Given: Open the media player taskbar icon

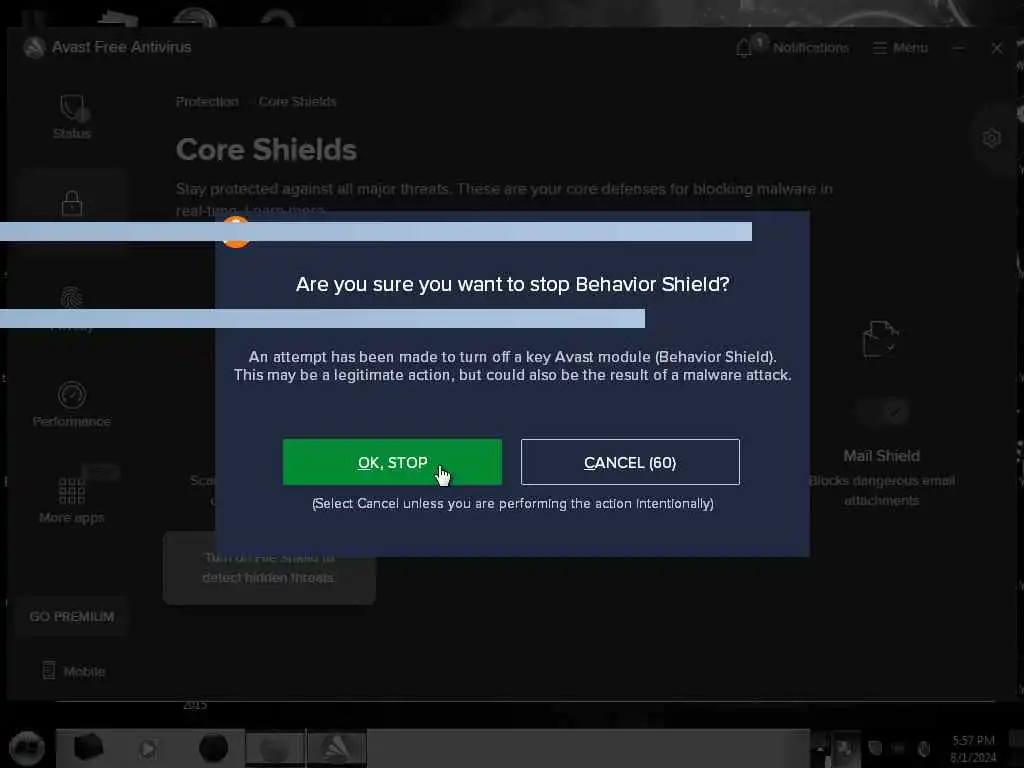Looking at the screenshot, I should pyautogui.click(x=148, y=748).
